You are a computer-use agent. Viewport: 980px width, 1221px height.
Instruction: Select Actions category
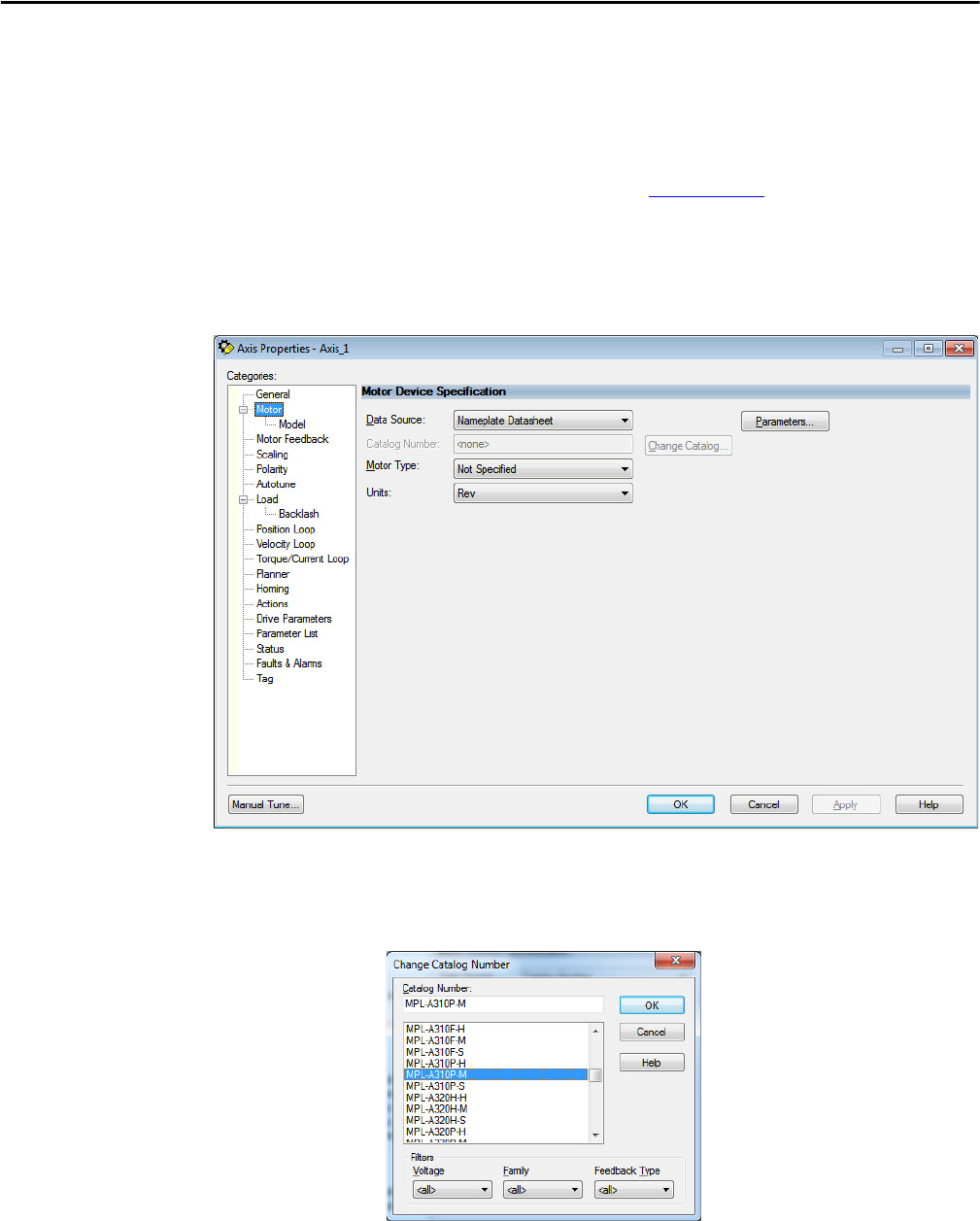(x=272, y=604)
